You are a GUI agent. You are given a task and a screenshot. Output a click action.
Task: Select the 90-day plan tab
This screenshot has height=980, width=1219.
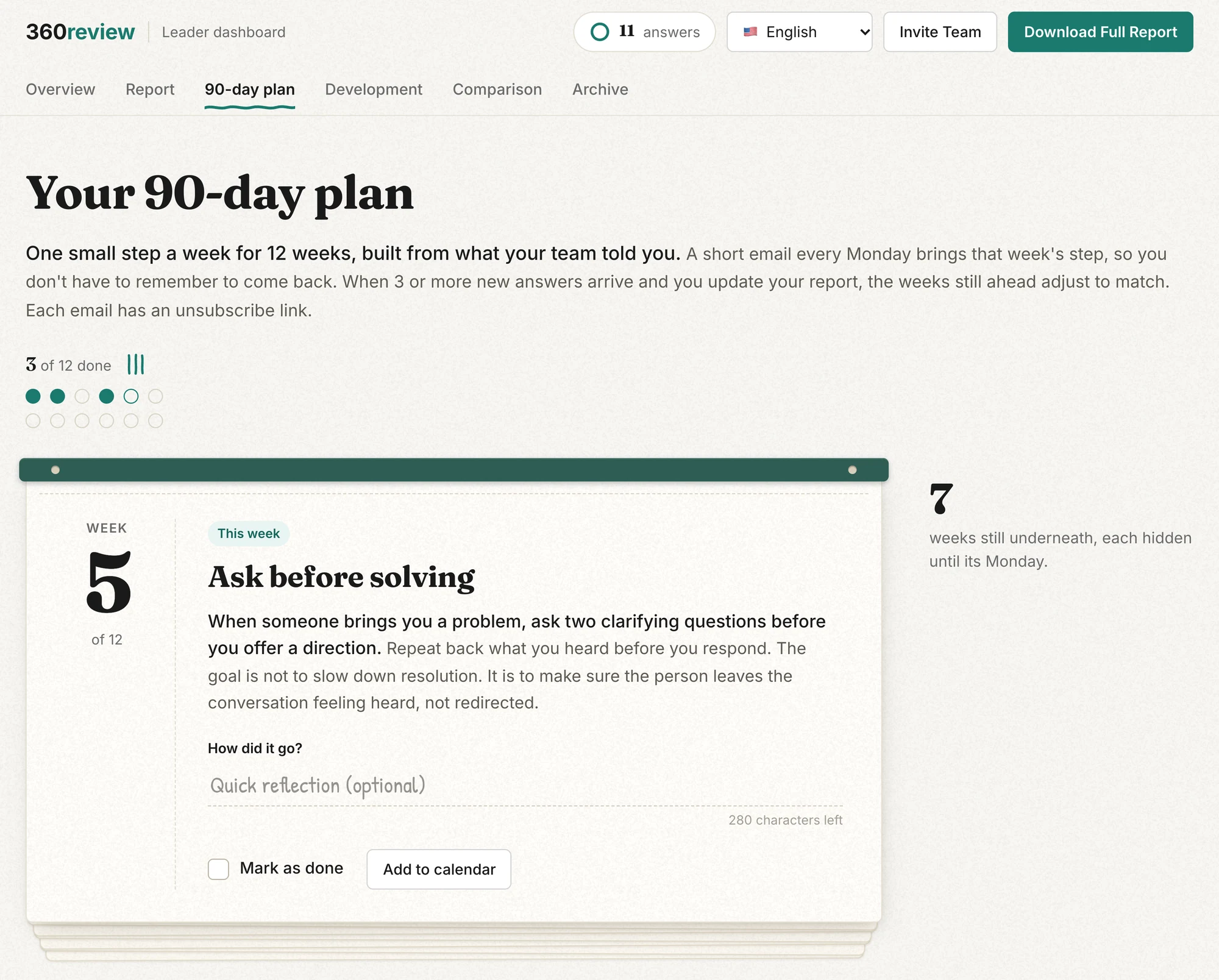click(250, 90)
